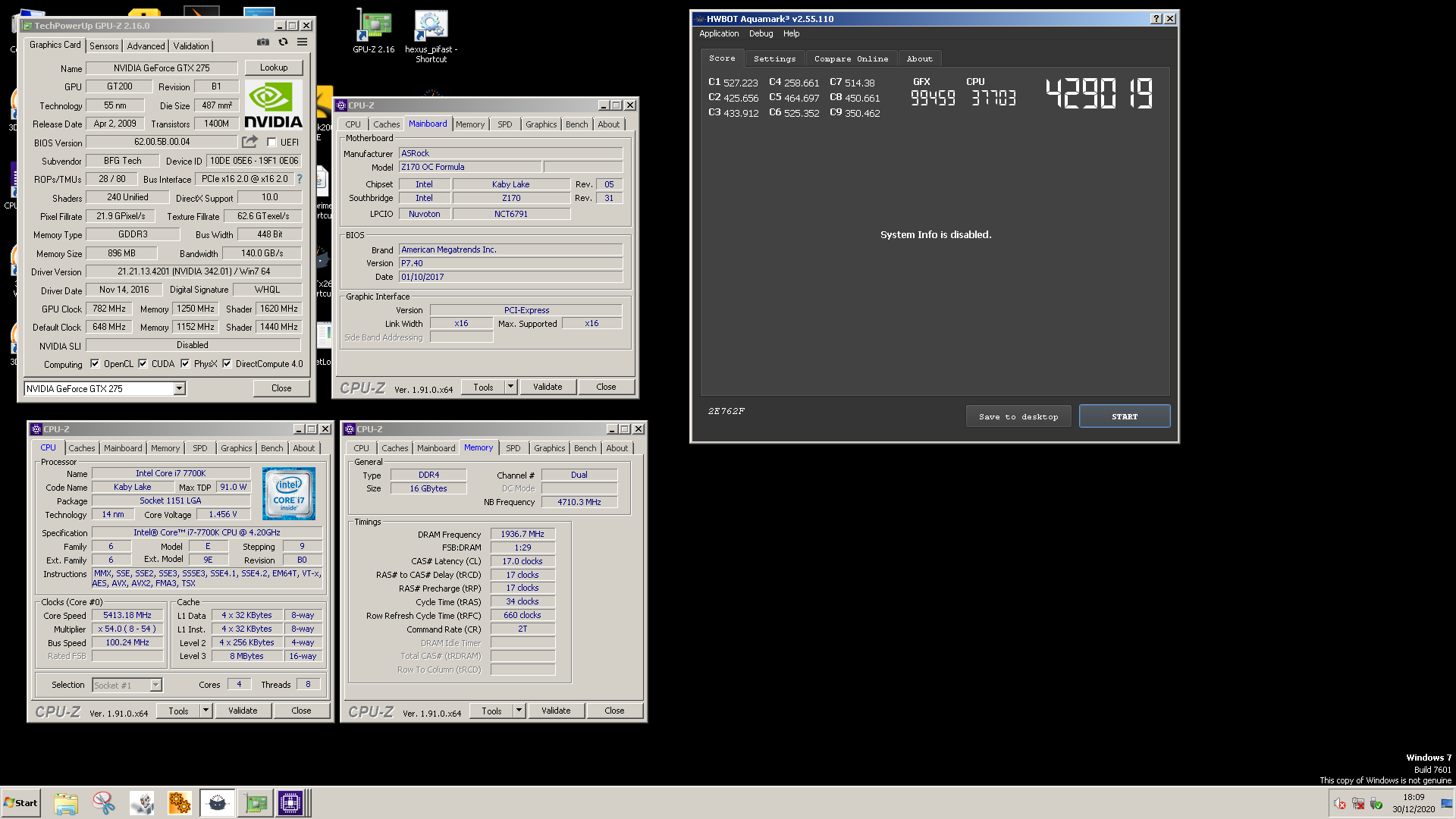Click the GPU-Z screenshot camera icon

[262, 42]
